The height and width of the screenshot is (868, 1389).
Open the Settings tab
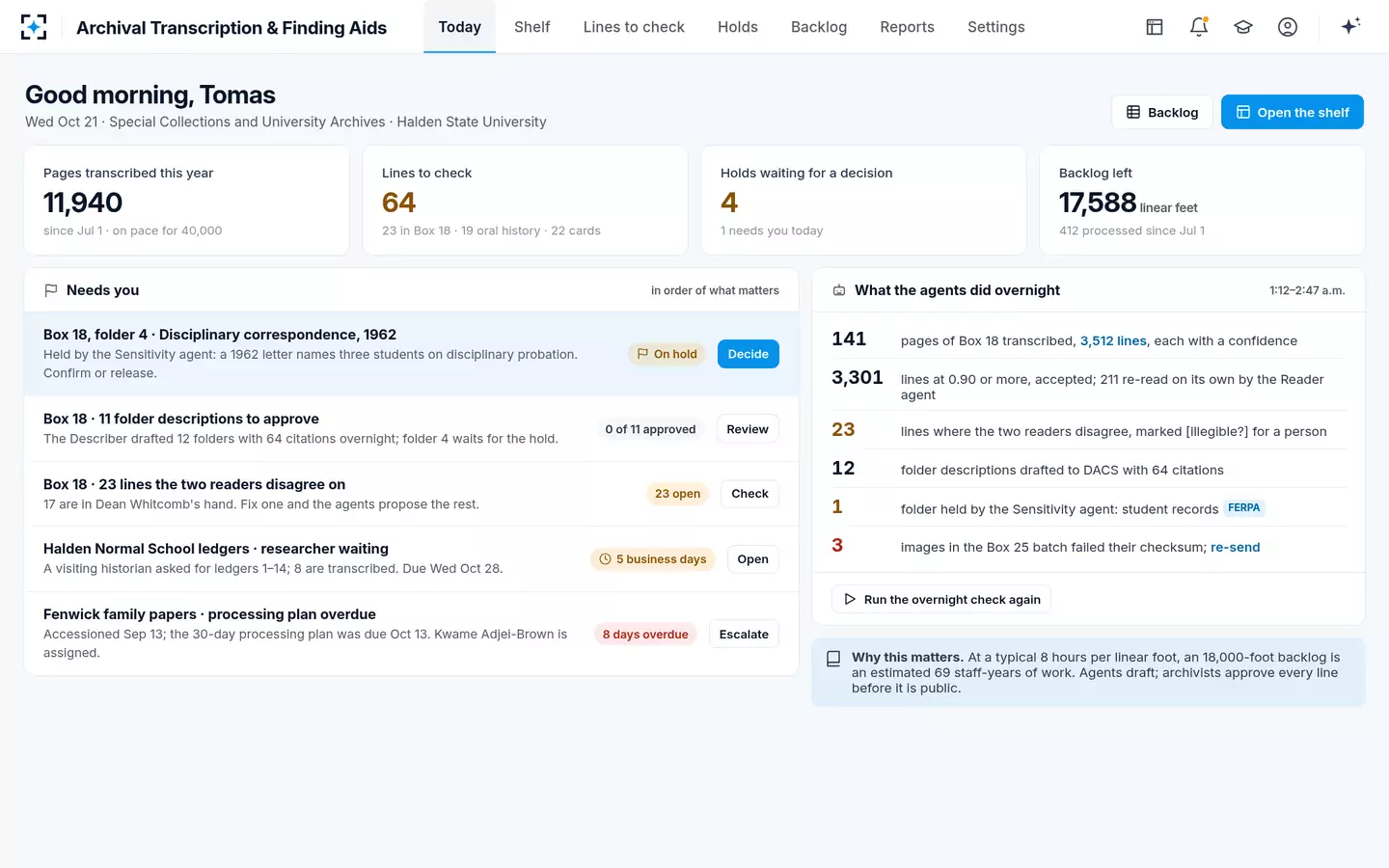point(996,27)
